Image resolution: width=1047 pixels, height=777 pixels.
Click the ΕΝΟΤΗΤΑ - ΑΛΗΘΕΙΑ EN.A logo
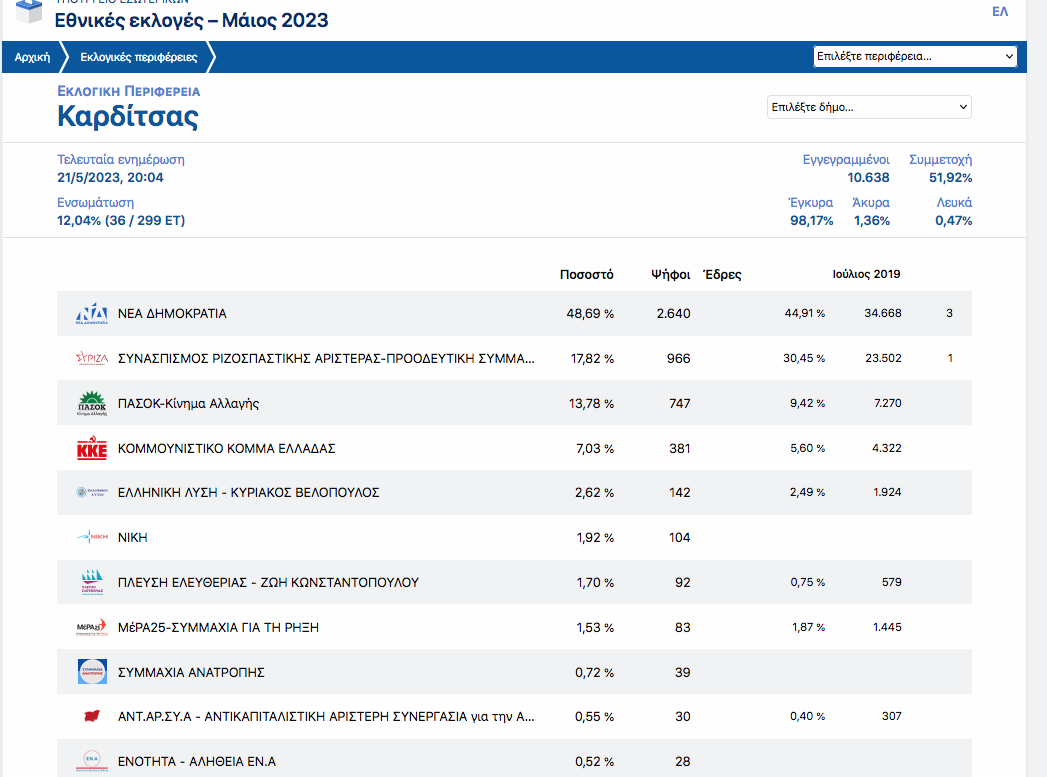(92, 761)
